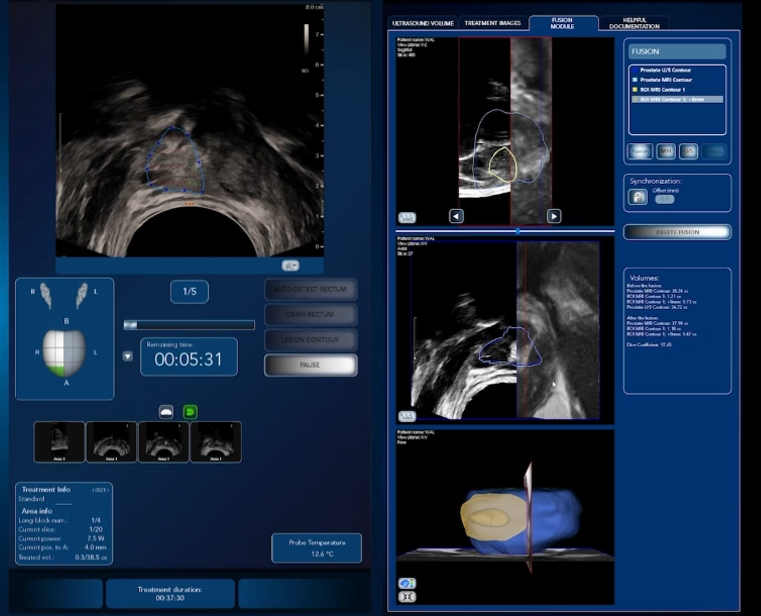Click the synchronization lock icon
The height and width of the screenshot is (616, 761).
636,198
